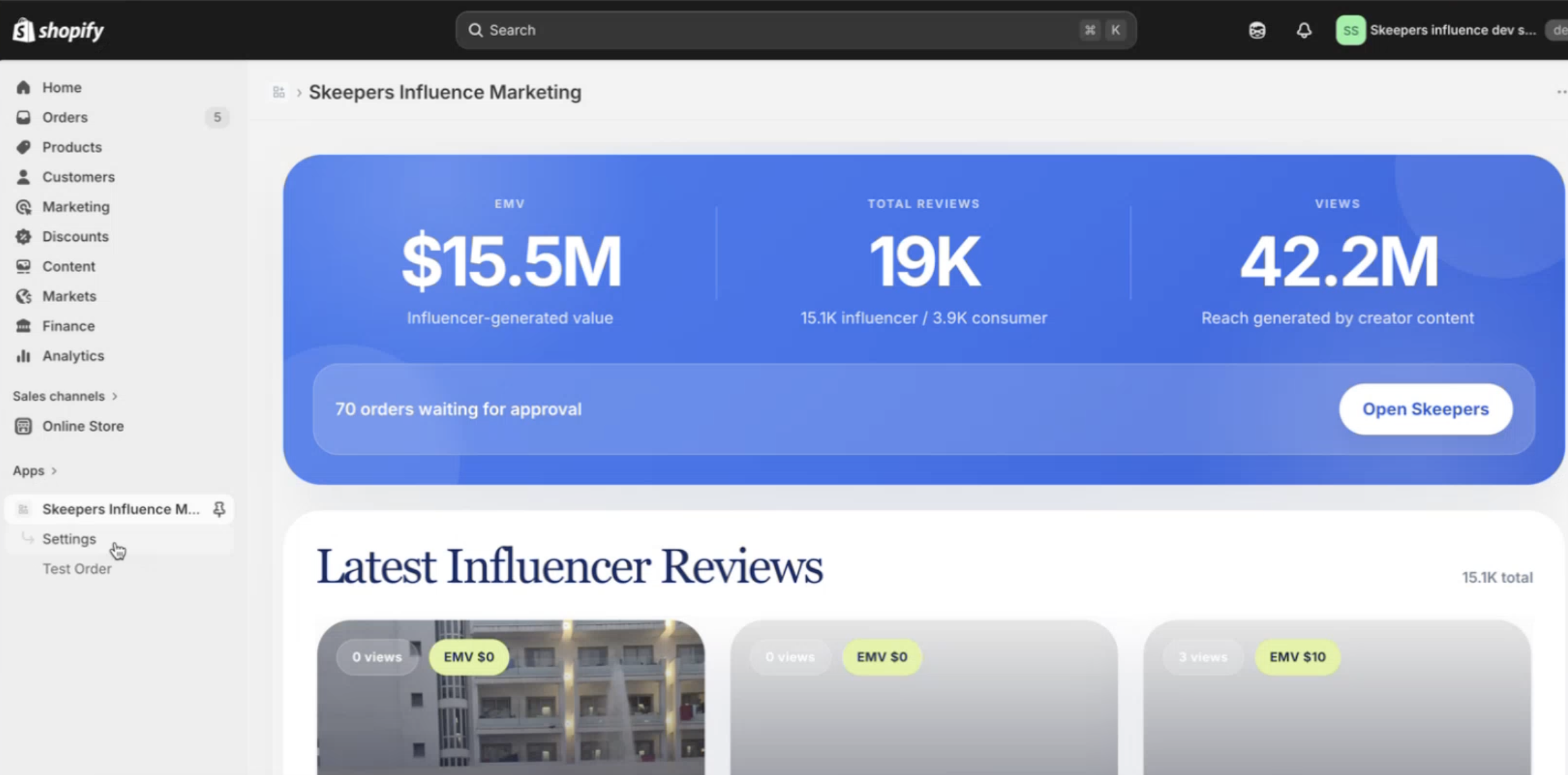Click the 3 views badge
Screen dimensions: 1568x775
1203,657
